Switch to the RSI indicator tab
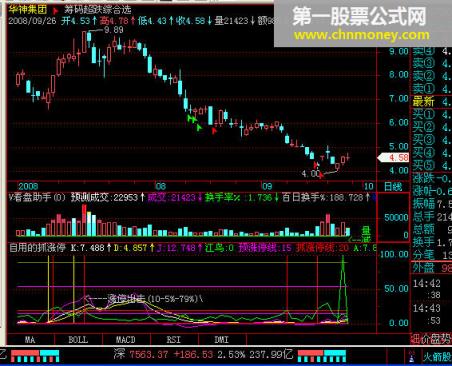Screen dimensions: 452x366 click(x=174, y=340)
